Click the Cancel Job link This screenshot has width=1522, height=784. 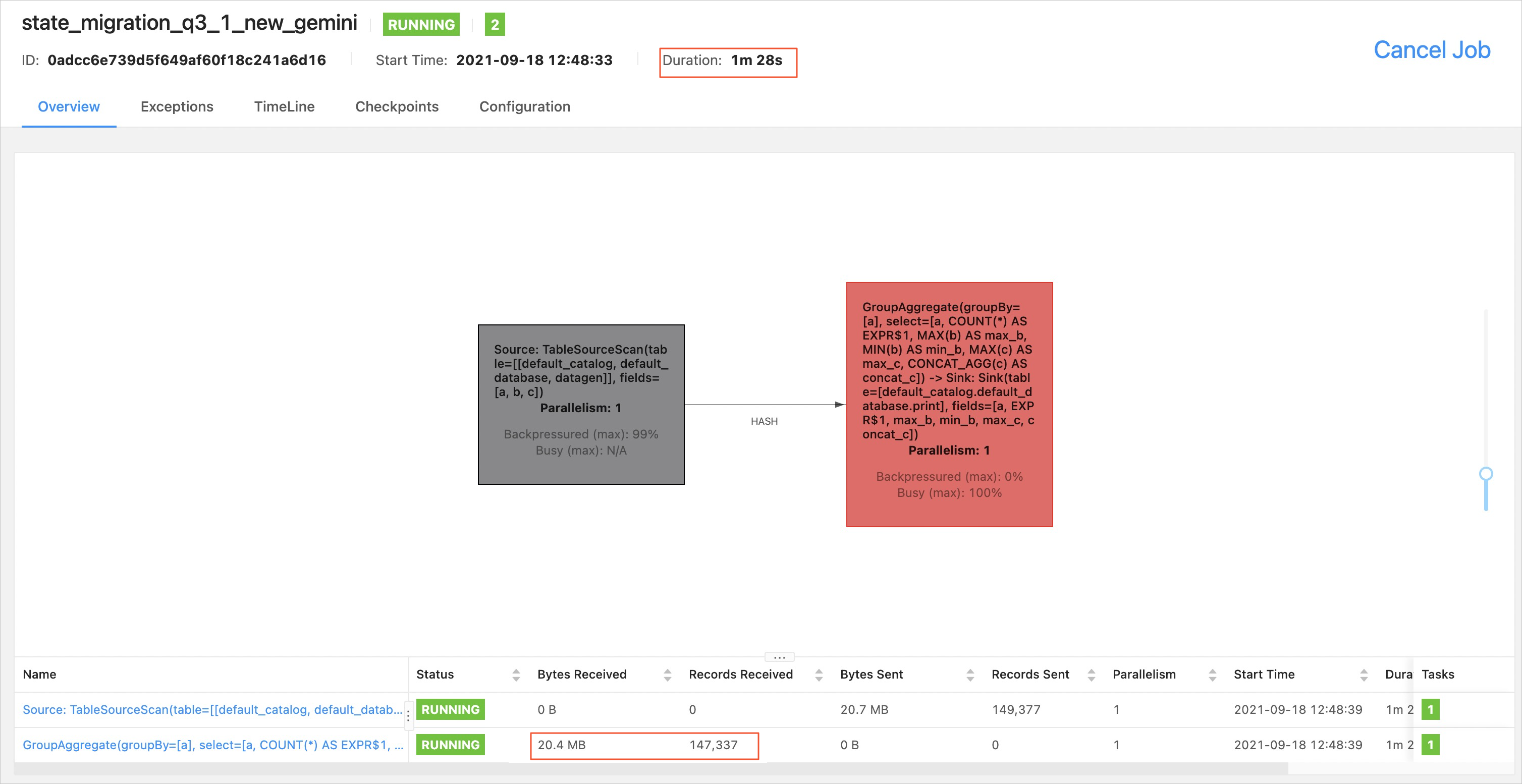coord(1432,49)
